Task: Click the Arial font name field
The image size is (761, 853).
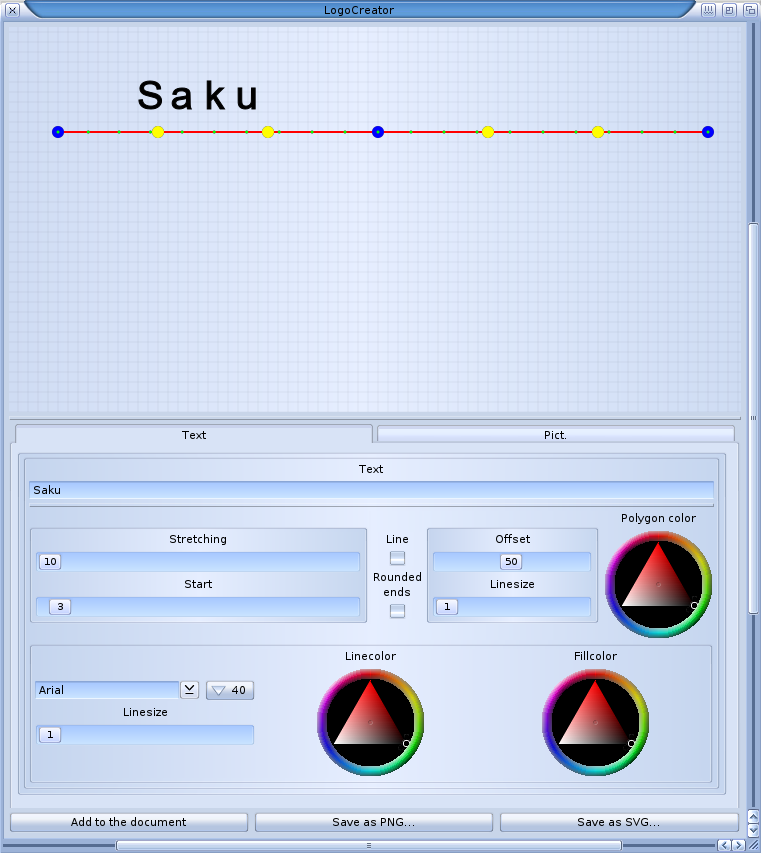Action: 107,690
